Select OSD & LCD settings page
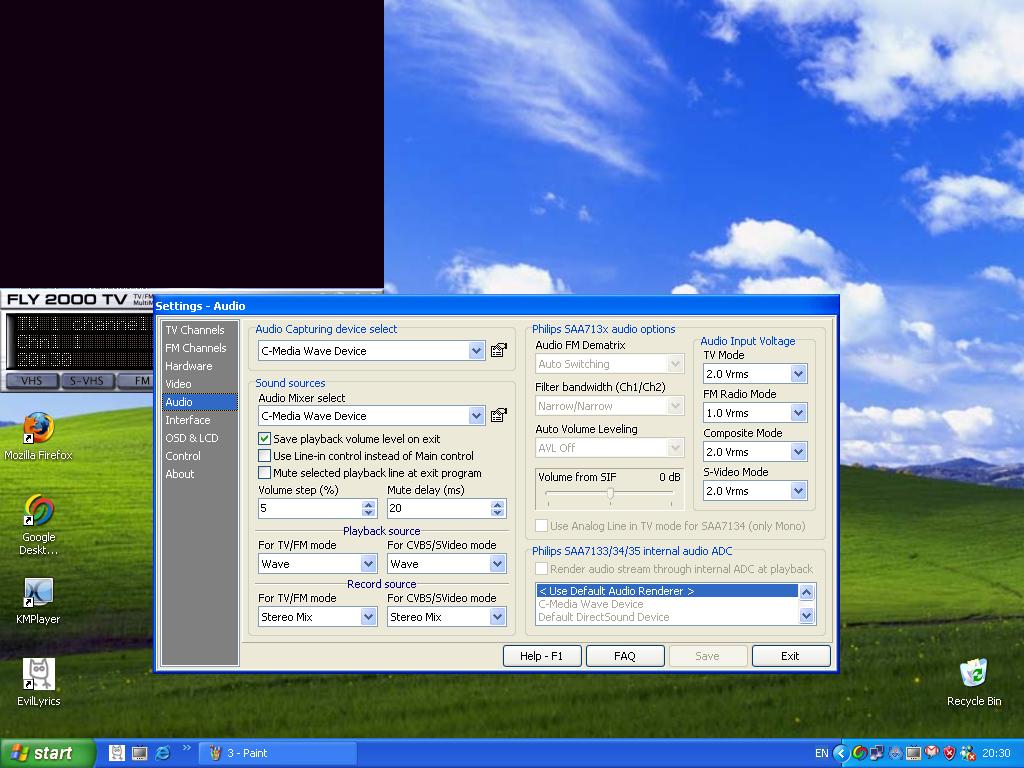This screenshot has height=768, width=1024. point(192,438)
